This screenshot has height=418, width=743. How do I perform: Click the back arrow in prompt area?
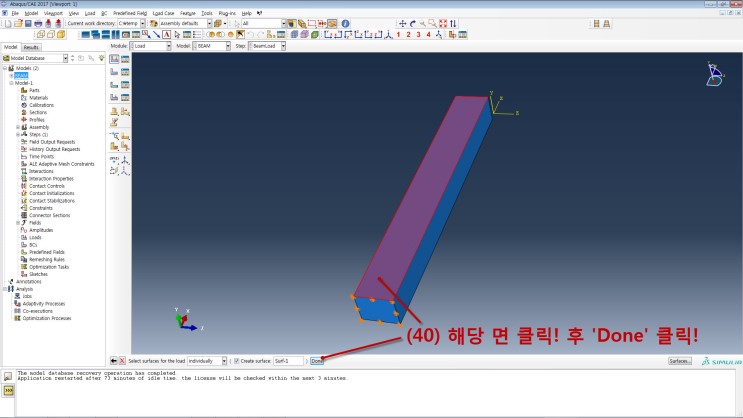[x=114, y=361]
